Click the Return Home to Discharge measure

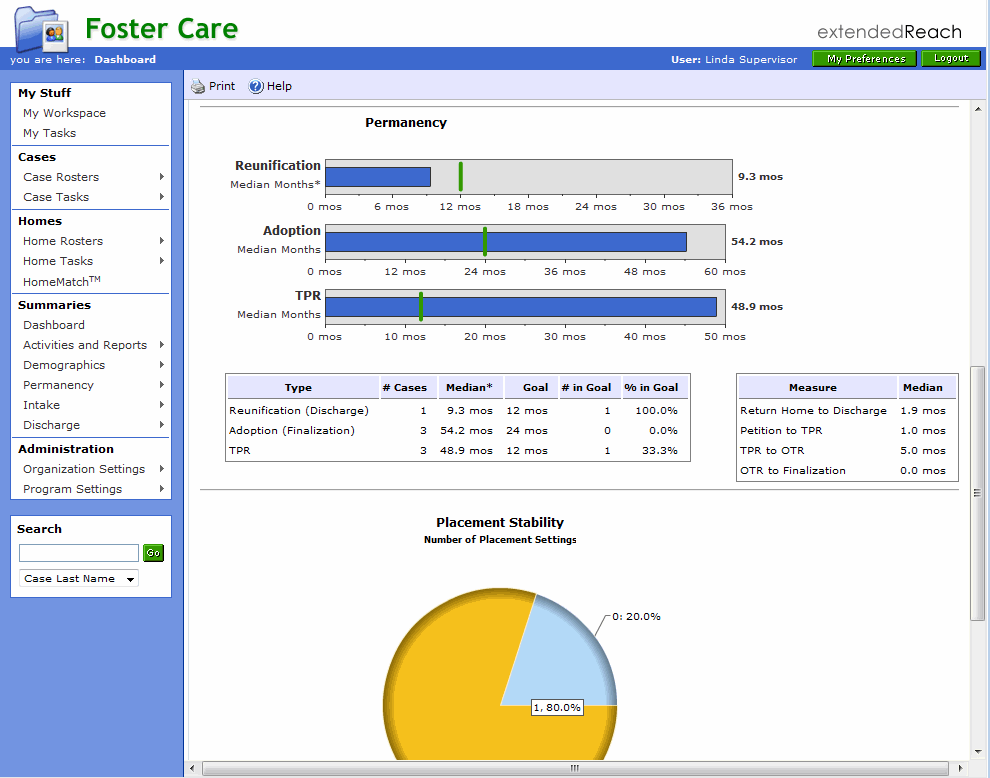pyautogui.click(x=813, y=410)
